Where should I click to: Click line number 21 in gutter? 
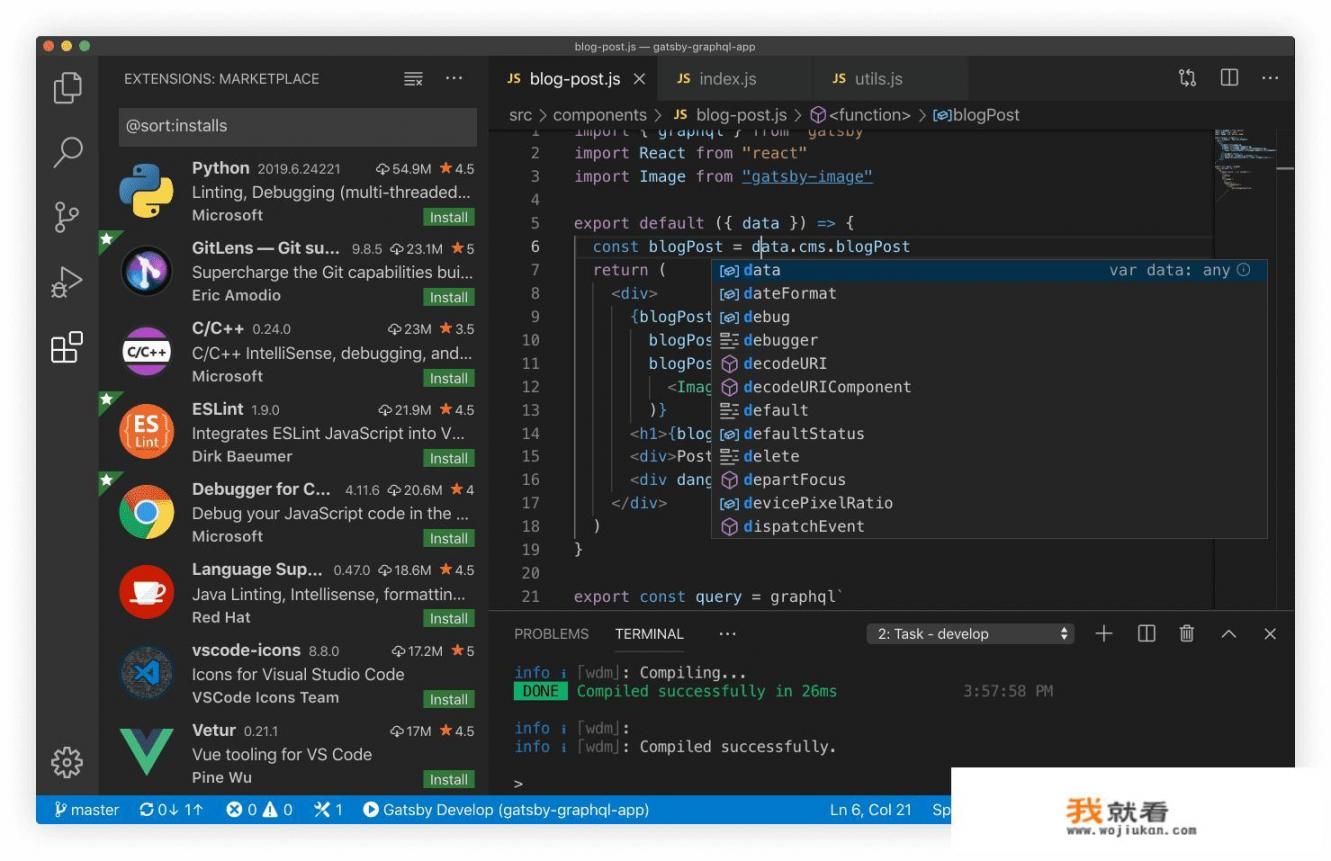[530, 597]
